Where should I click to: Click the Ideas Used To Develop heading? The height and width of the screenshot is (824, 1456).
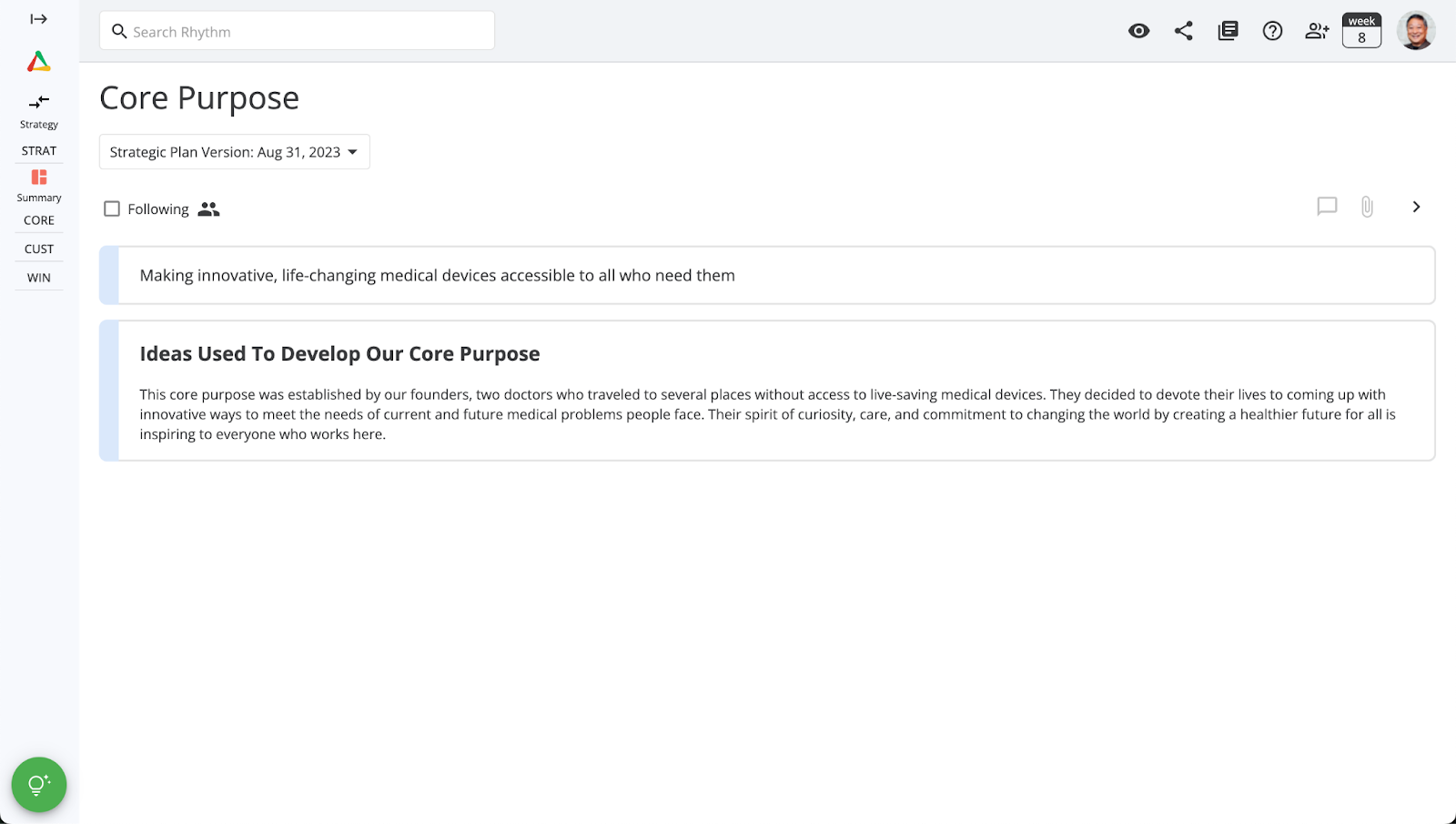[x=339, y=353]
